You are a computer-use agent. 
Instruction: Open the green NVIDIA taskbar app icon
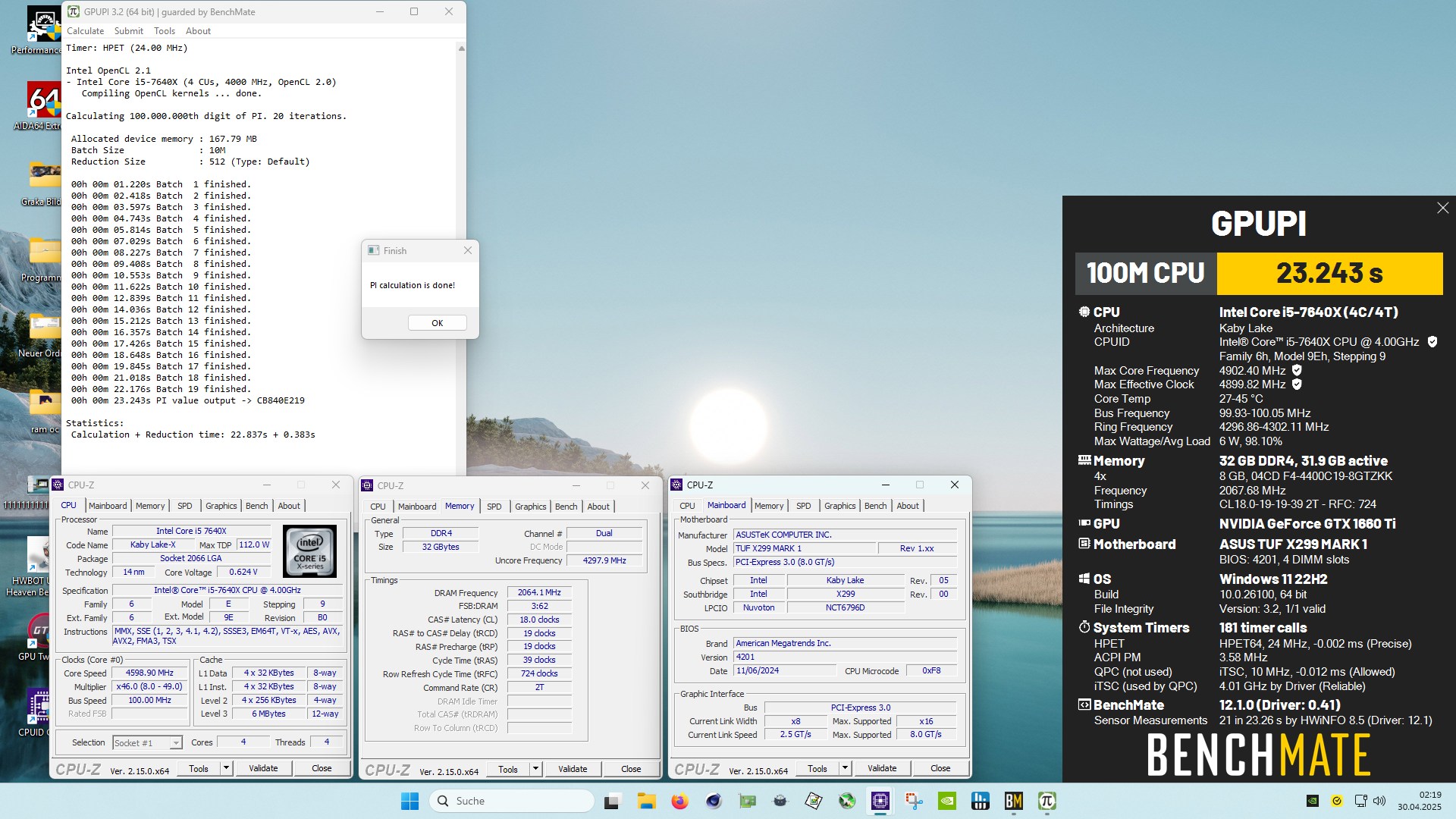[x=947, y=801]
